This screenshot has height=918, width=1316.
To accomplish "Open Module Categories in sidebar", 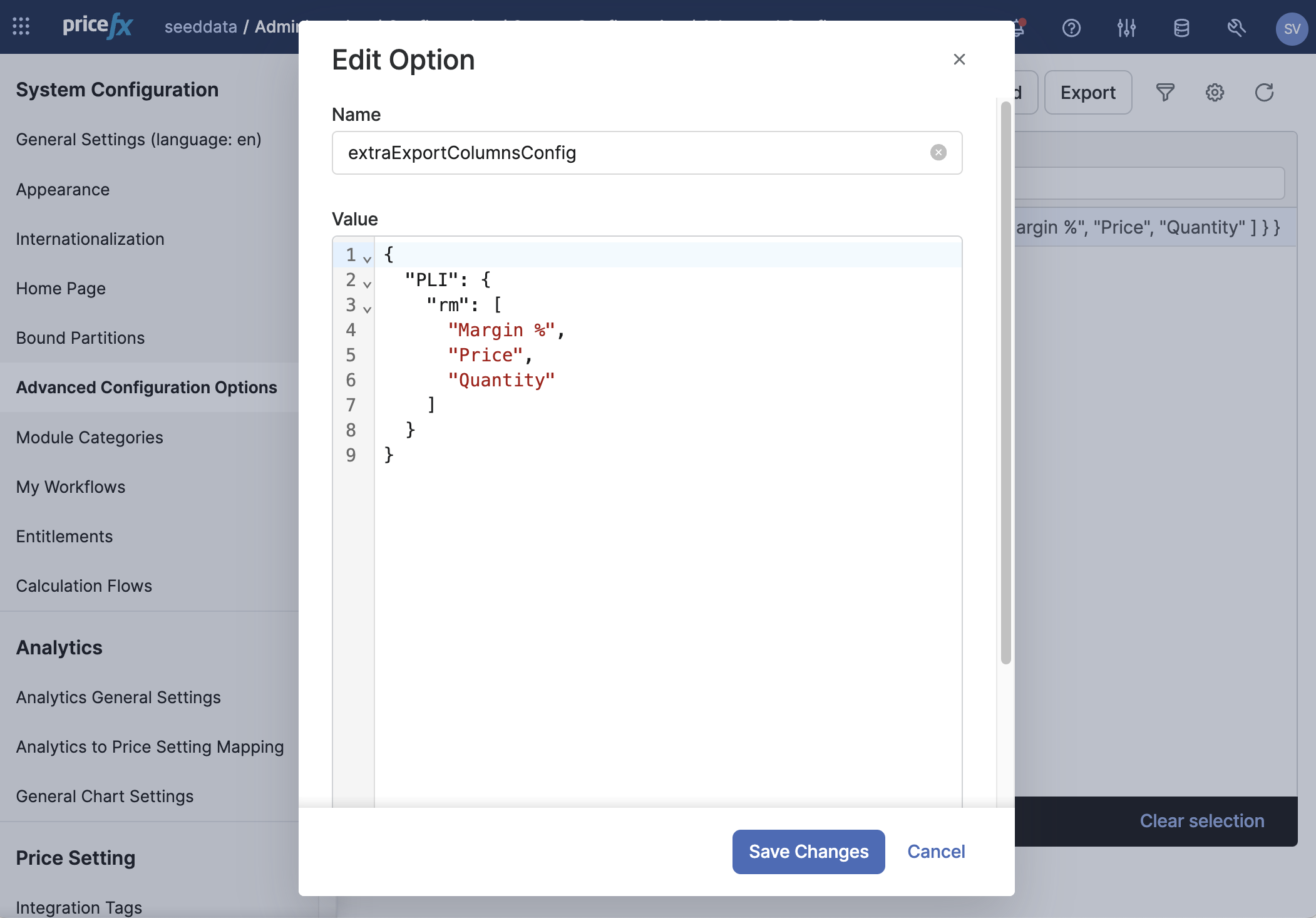I will click(x=90, y=437).
